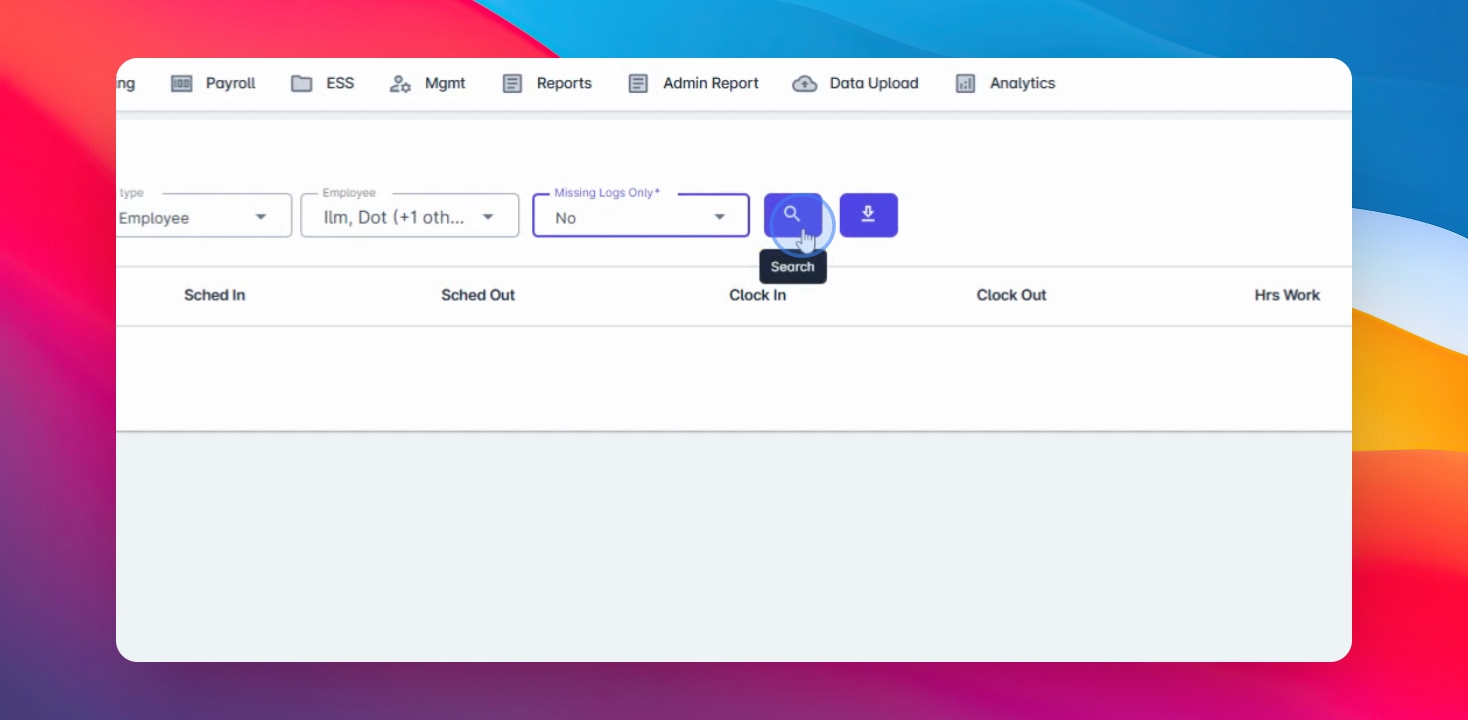
Task: Sort by the Sched Out column
Action: pyautogui.click(x=478, y=295)
